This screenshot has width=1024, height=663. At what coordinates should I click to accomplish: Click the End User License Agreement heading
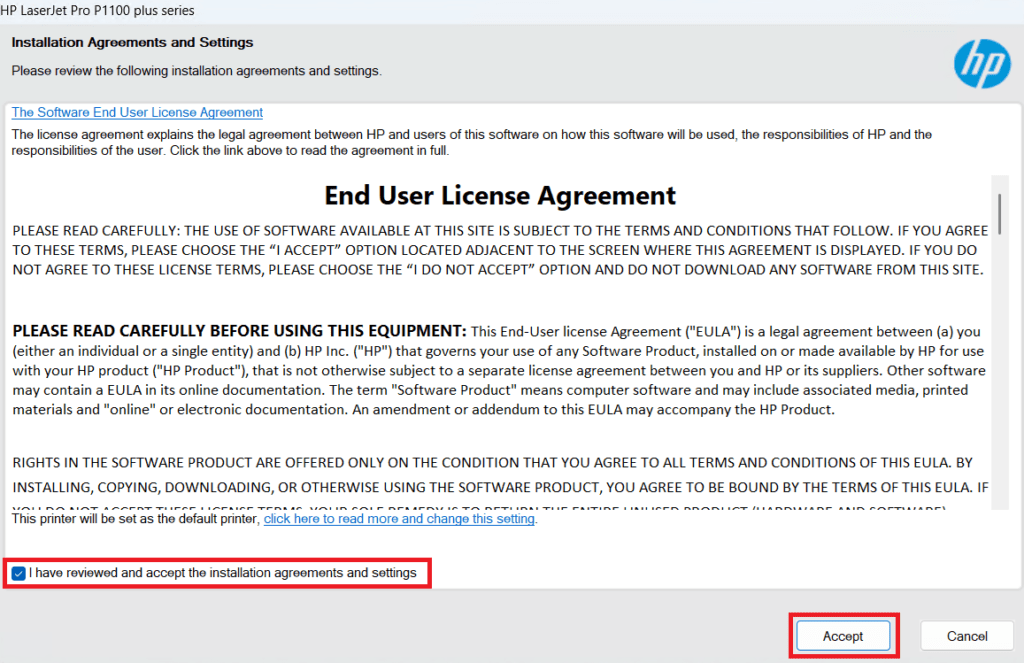pos(500,195)
